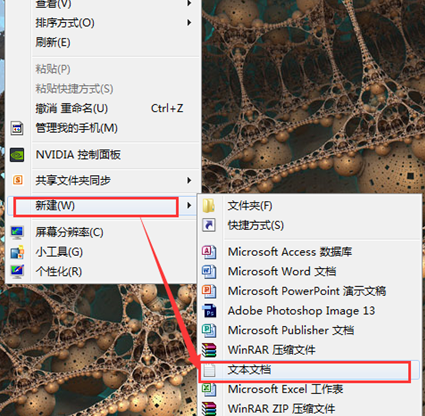This screenshot has height=416, width=425.
Task: Click the greyed-out 粘贴(P) entry
Action: (x=53, y=69)
